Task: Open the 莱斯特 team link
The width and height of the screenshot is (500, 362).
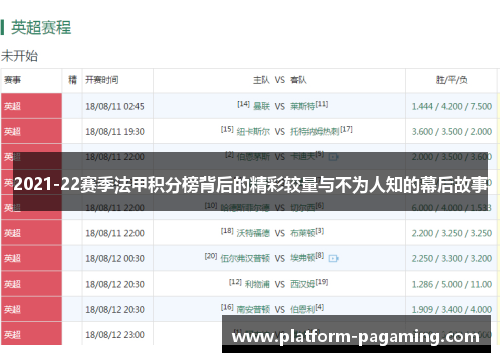Action: pyautogui.click(x=302, y=106)
